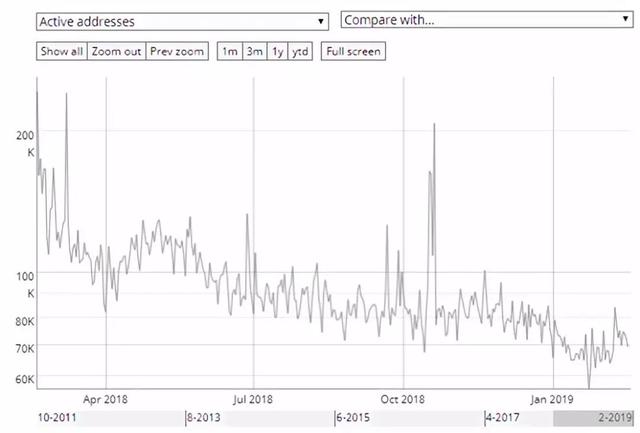Go back with Prev zoom
The width and height of the screenshot is (640, 433).
coord(178,51)
